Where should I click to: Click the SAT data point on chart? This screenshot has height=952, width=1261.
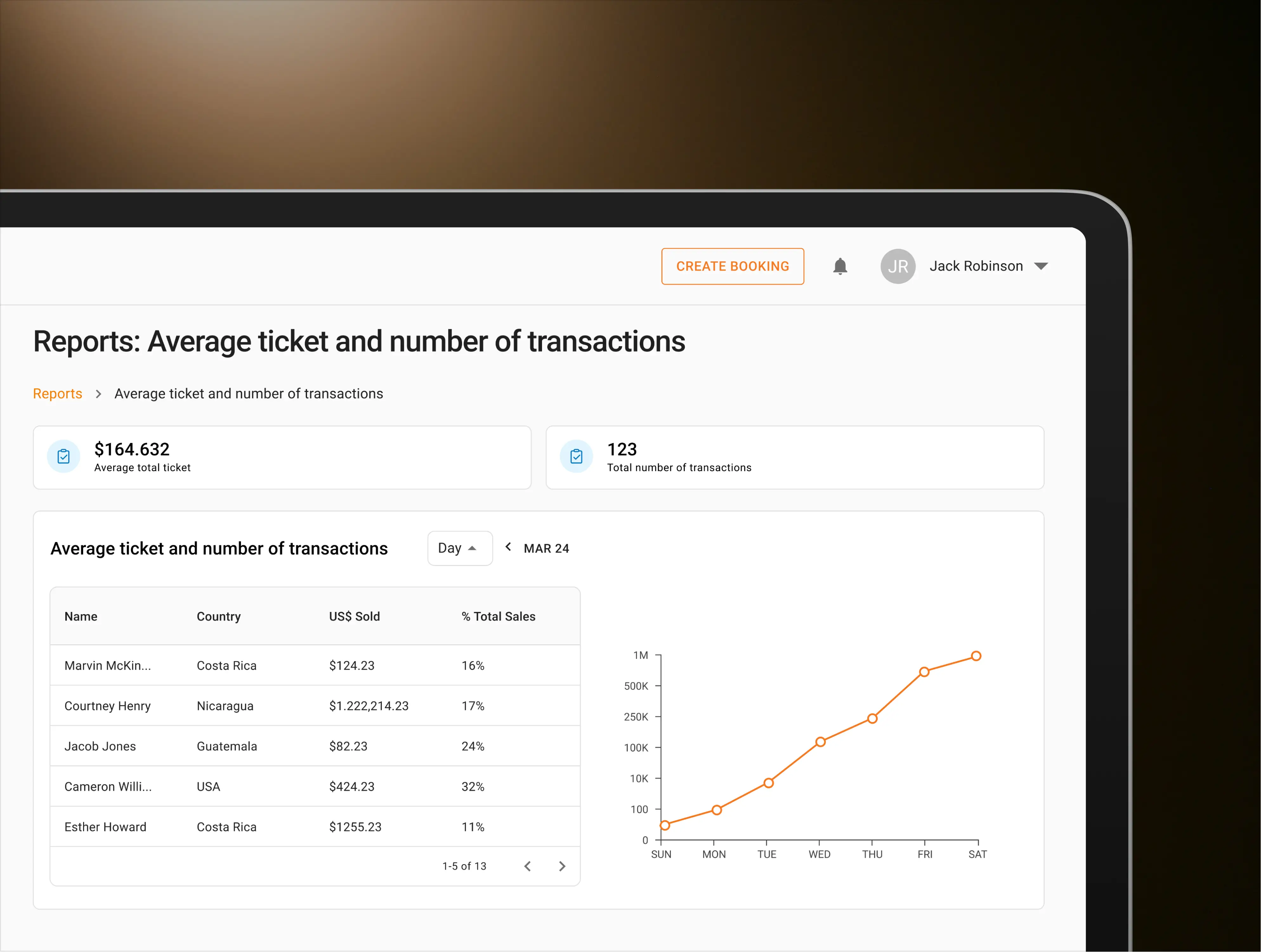pos(976,656)
